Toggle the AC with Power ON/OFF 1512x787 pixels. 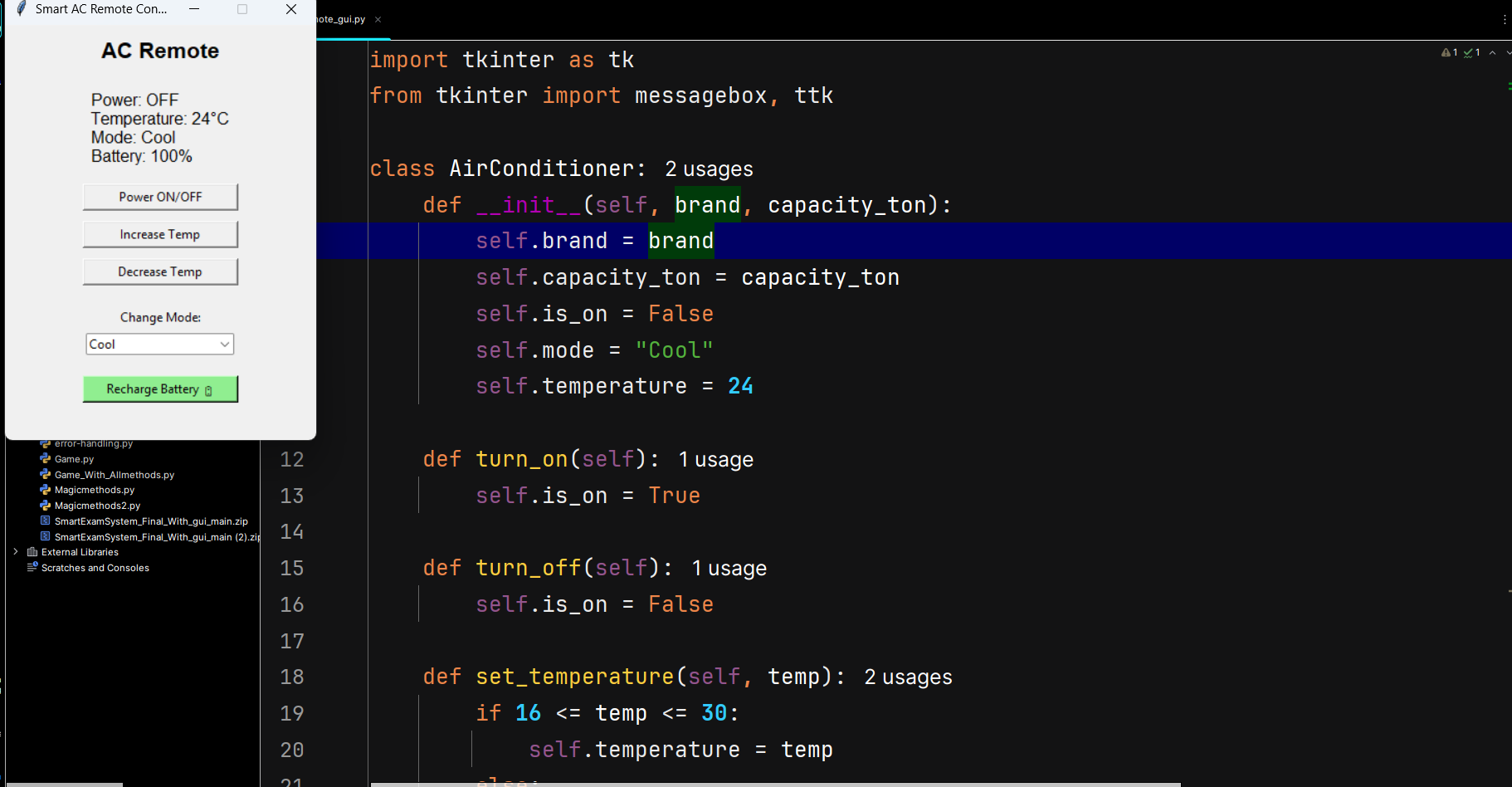point(160,197)
